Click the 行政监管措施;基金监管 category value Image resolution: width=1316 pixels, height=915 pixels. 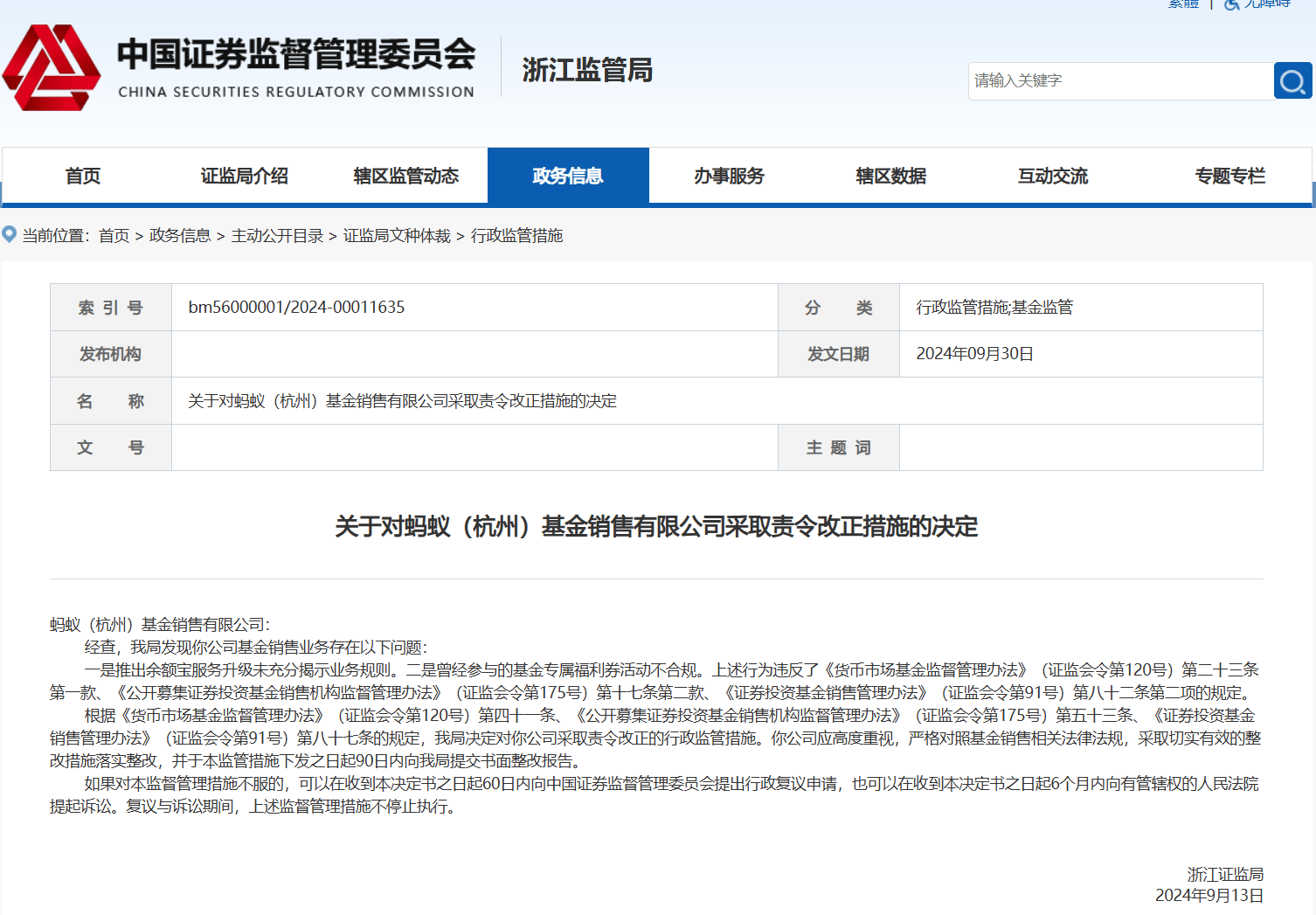pos(994,307)
